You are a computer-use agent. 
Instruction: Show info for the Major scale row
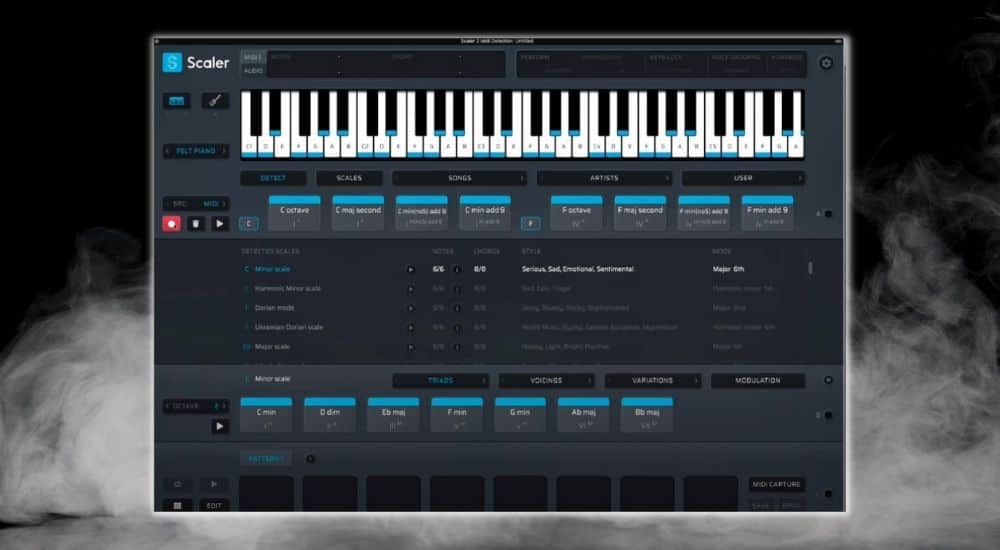pyautogui.click(x=457, y=347)
